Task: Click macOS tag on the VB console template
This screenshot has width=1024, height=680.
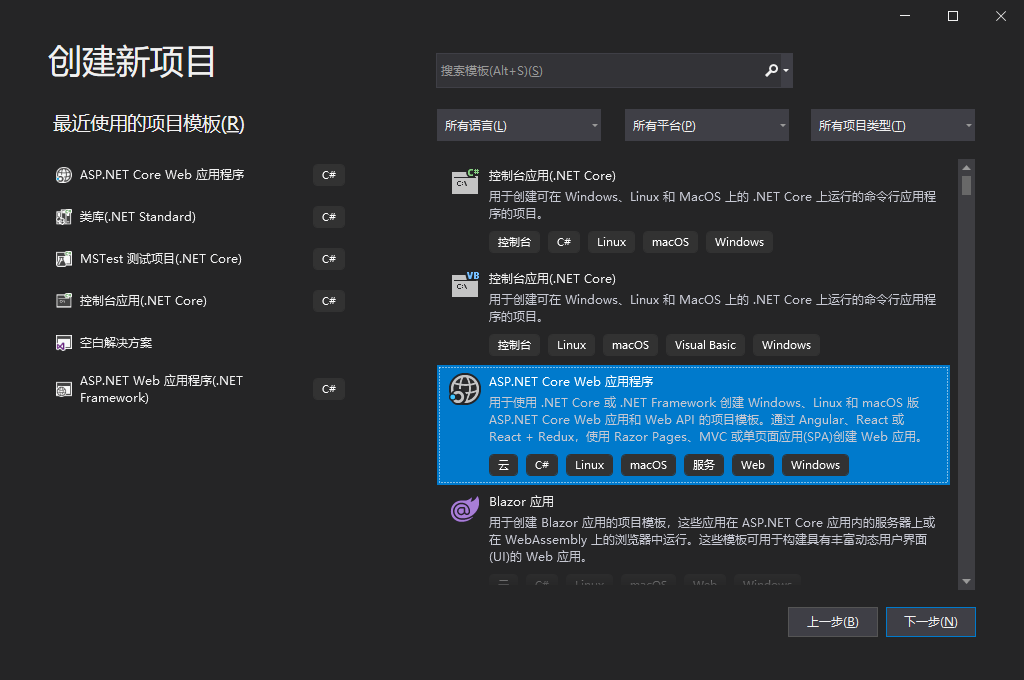Action: [630, 345]
